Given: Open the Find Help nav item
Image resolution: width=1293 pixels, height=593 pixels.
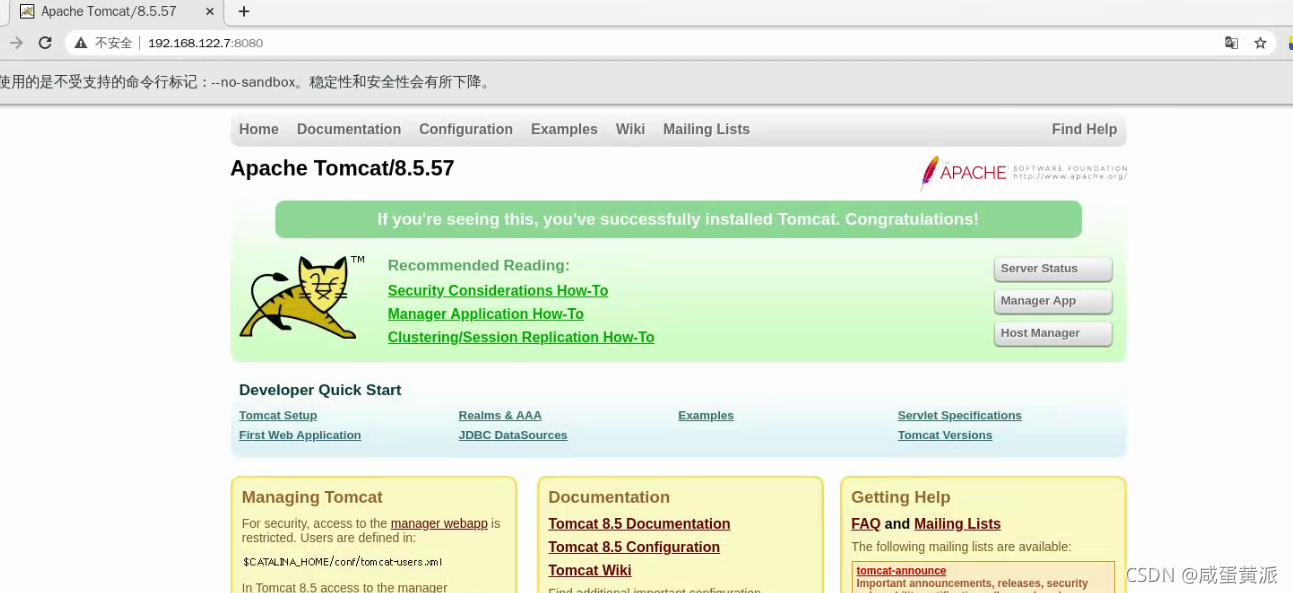Looking at the screenshot, I should point(1084,129).
